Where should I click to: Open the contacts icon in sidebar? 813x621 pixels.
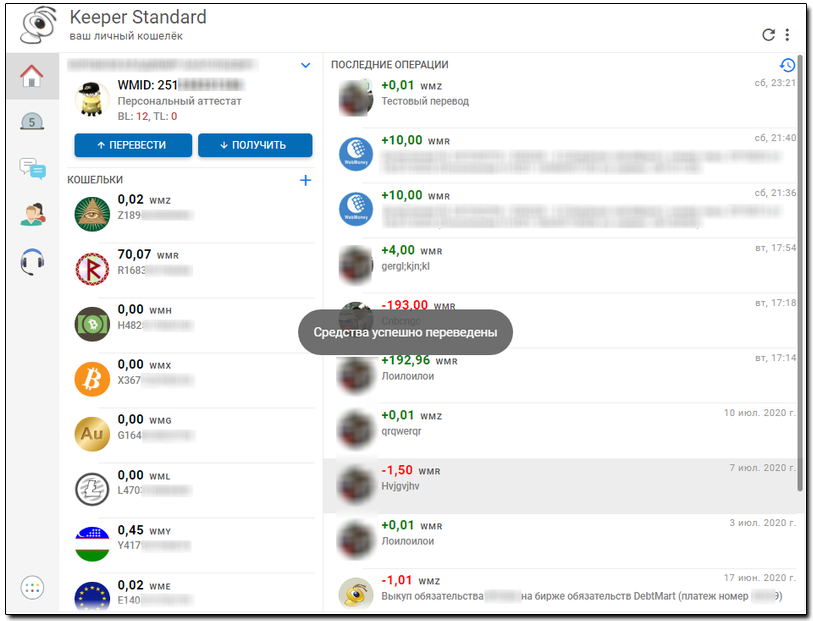[32, 214]
